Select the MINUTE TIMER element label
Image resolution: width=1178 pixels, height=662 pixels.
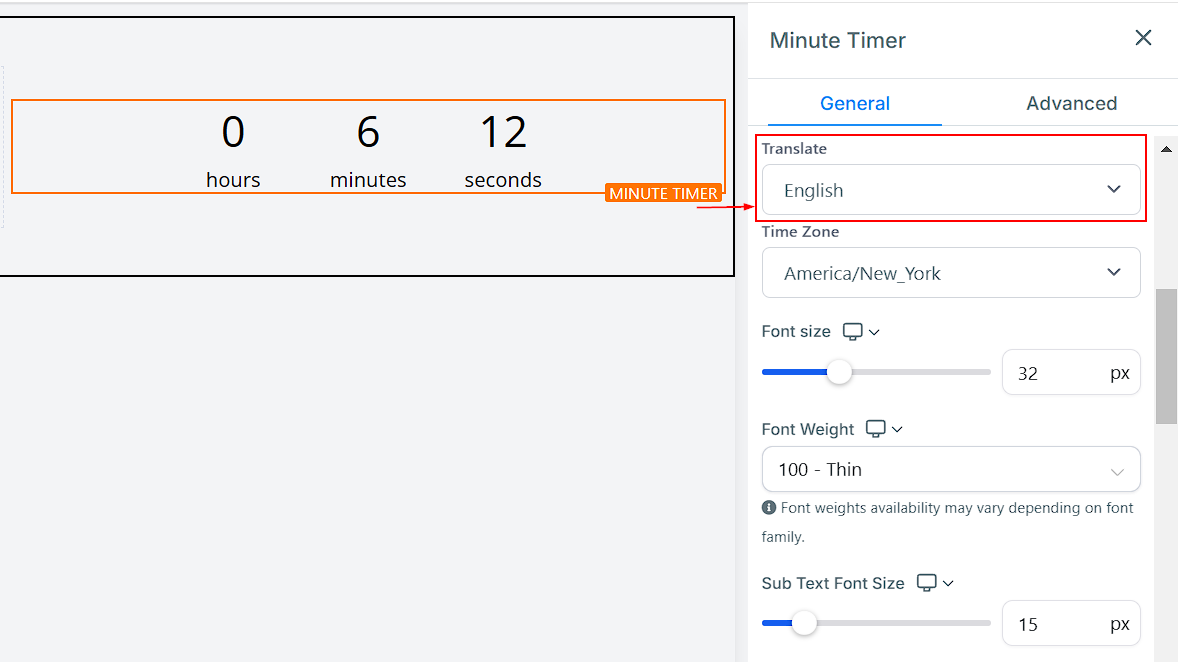(663, 193)
